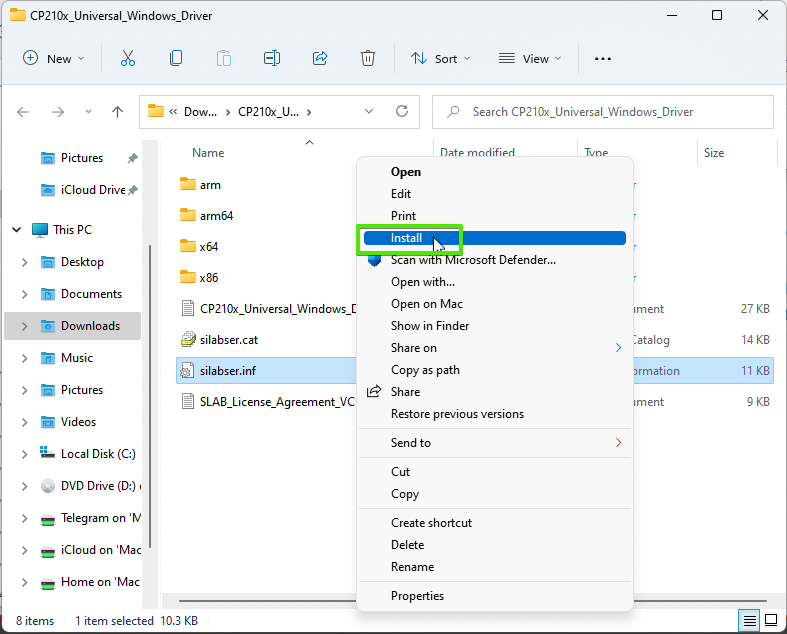Select Properties in the context menu

pos(417,596)
